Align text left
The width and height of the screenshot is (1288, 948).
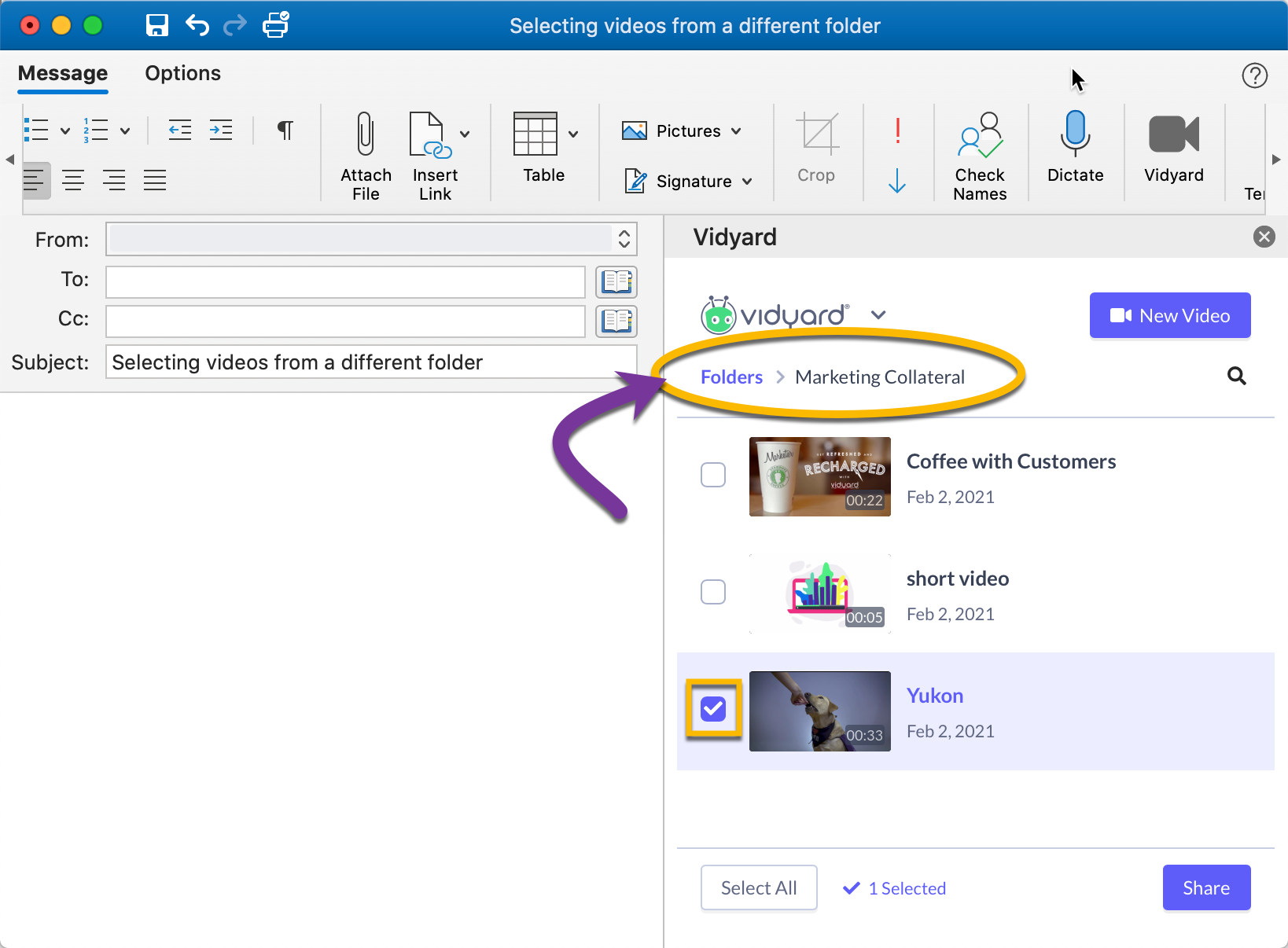(35, 180)
